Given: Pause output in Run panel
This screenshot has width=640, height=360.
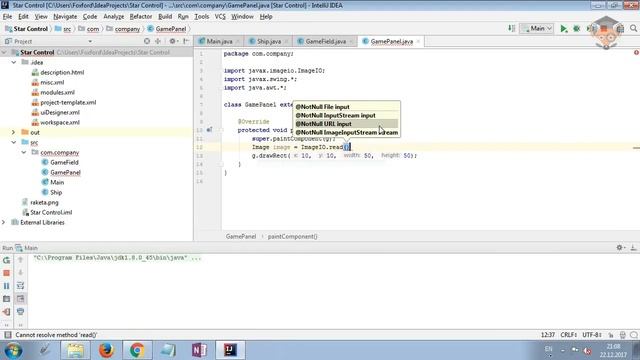Looking at the screenshot, I should pos(7,286).
